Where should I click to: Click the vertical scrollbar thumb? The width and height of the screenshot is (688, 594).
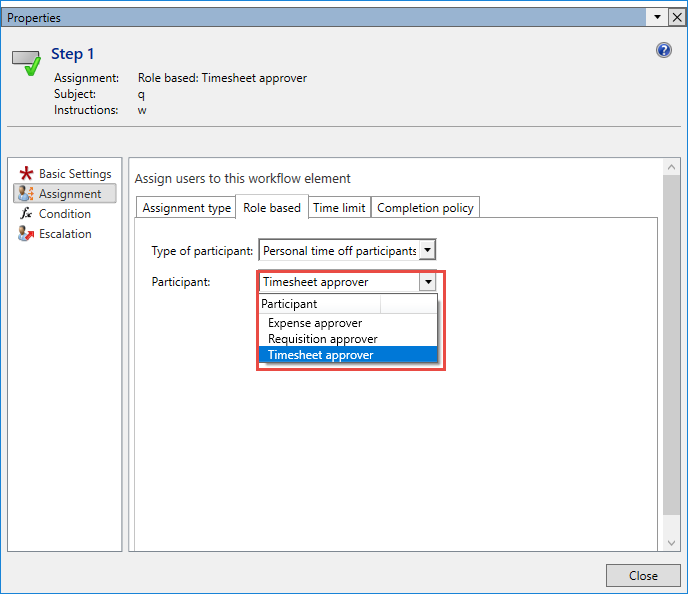click(x=671, y=345)
